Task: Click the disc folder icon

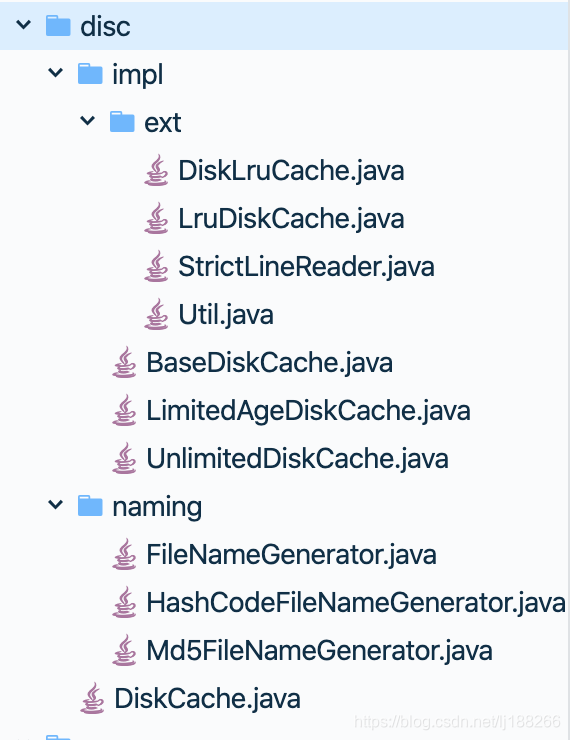Action: coord(58,25)
